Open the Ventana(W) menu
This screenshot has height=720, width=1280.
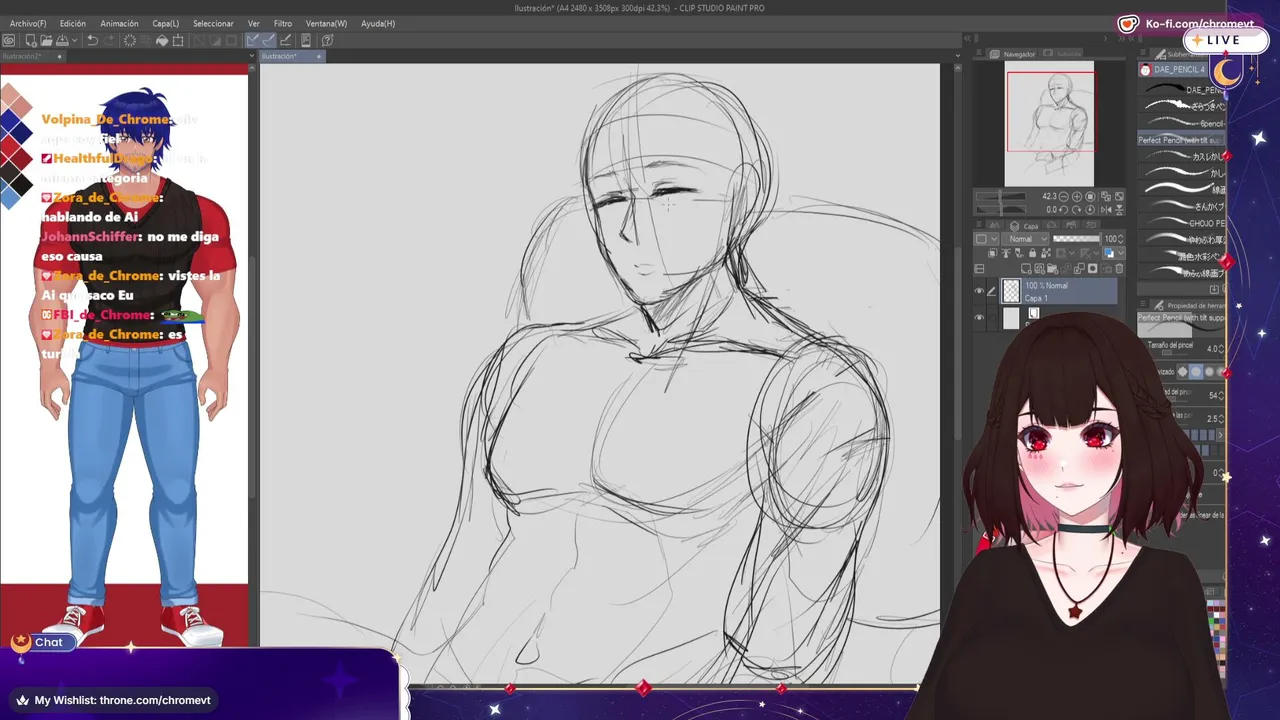tap(326, 23)
